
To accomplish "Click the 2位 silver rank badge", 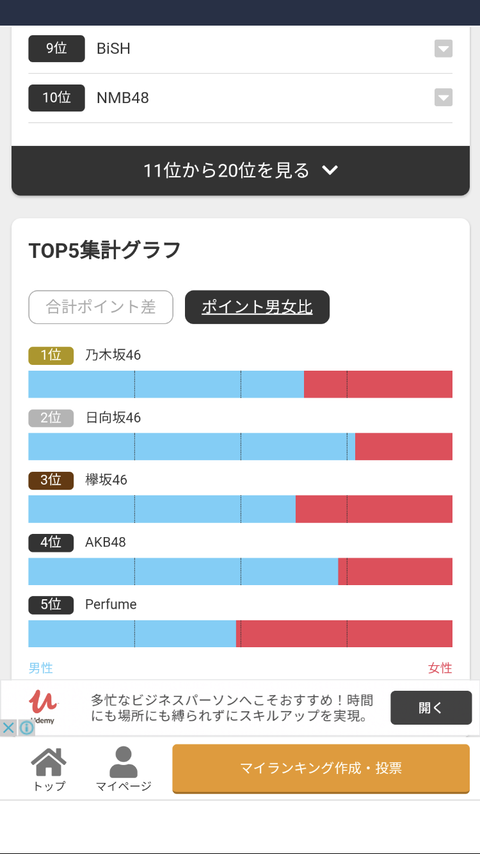I will click(x=51, y=418).
